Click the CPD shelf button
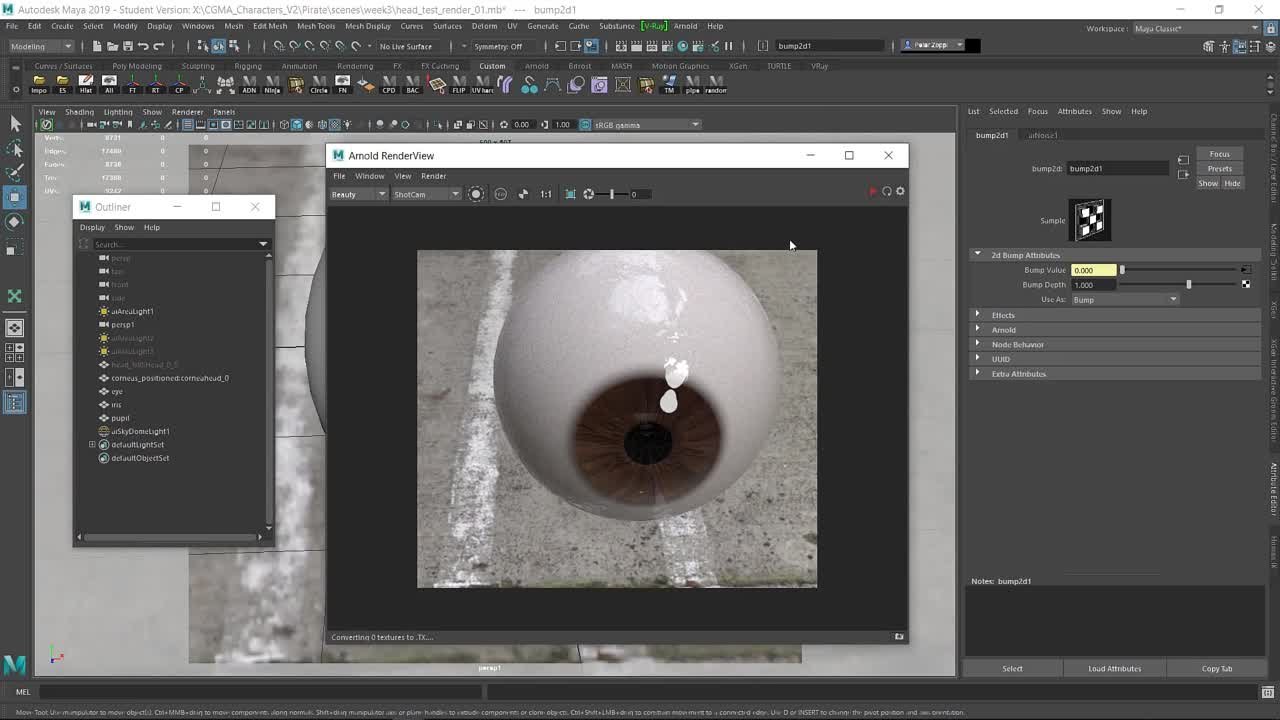The width and height of the screenshot is (1280, 720). (389, 85)
